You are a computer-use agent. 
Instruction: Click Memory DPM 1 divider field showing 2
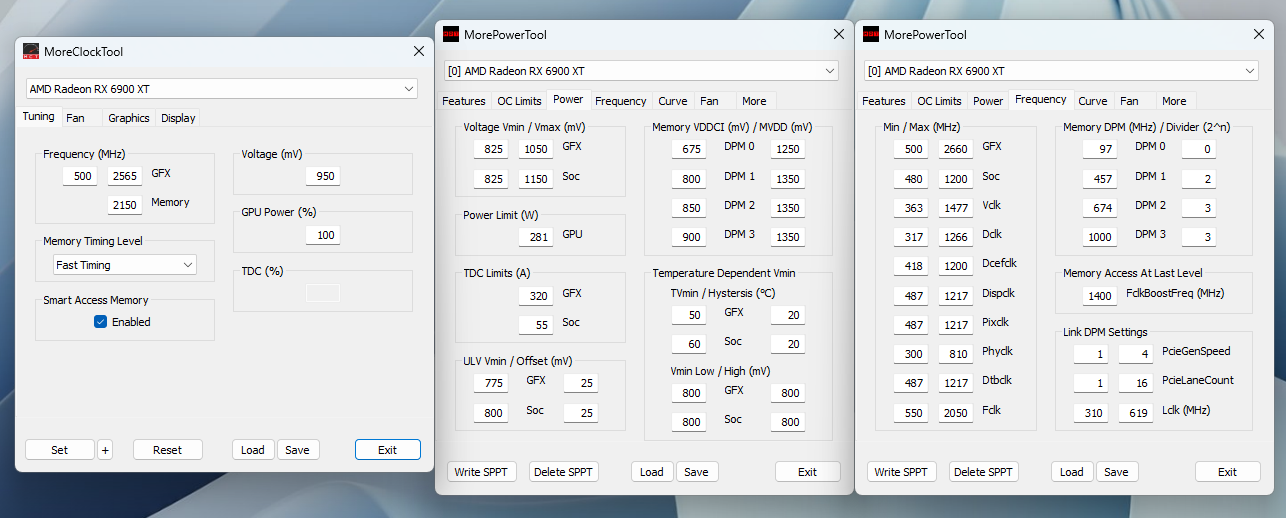pos(1200,179)
